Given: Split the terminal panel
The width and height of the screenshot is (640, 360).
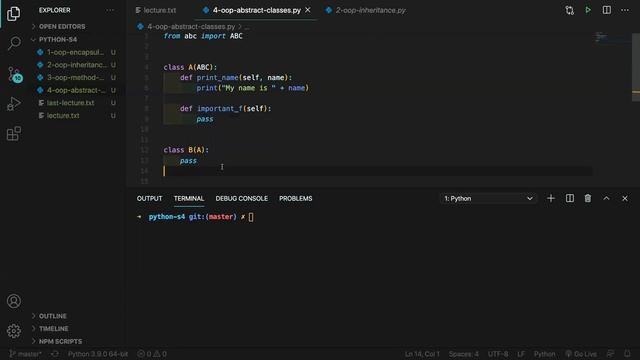Looking at the screenshot, I should [569, 198].
